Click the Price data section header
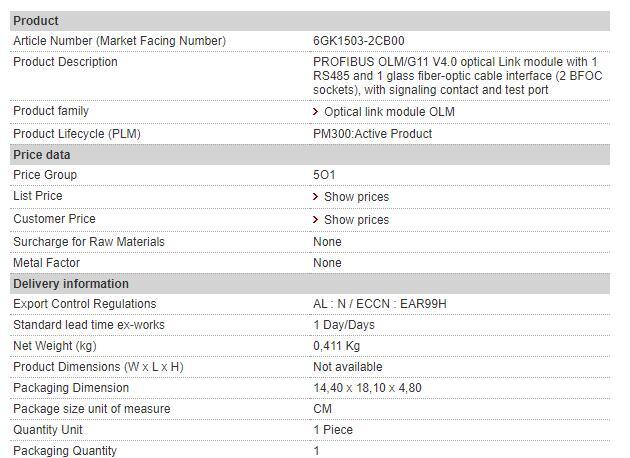The image size is (630, 458). [x=42, y=155]
